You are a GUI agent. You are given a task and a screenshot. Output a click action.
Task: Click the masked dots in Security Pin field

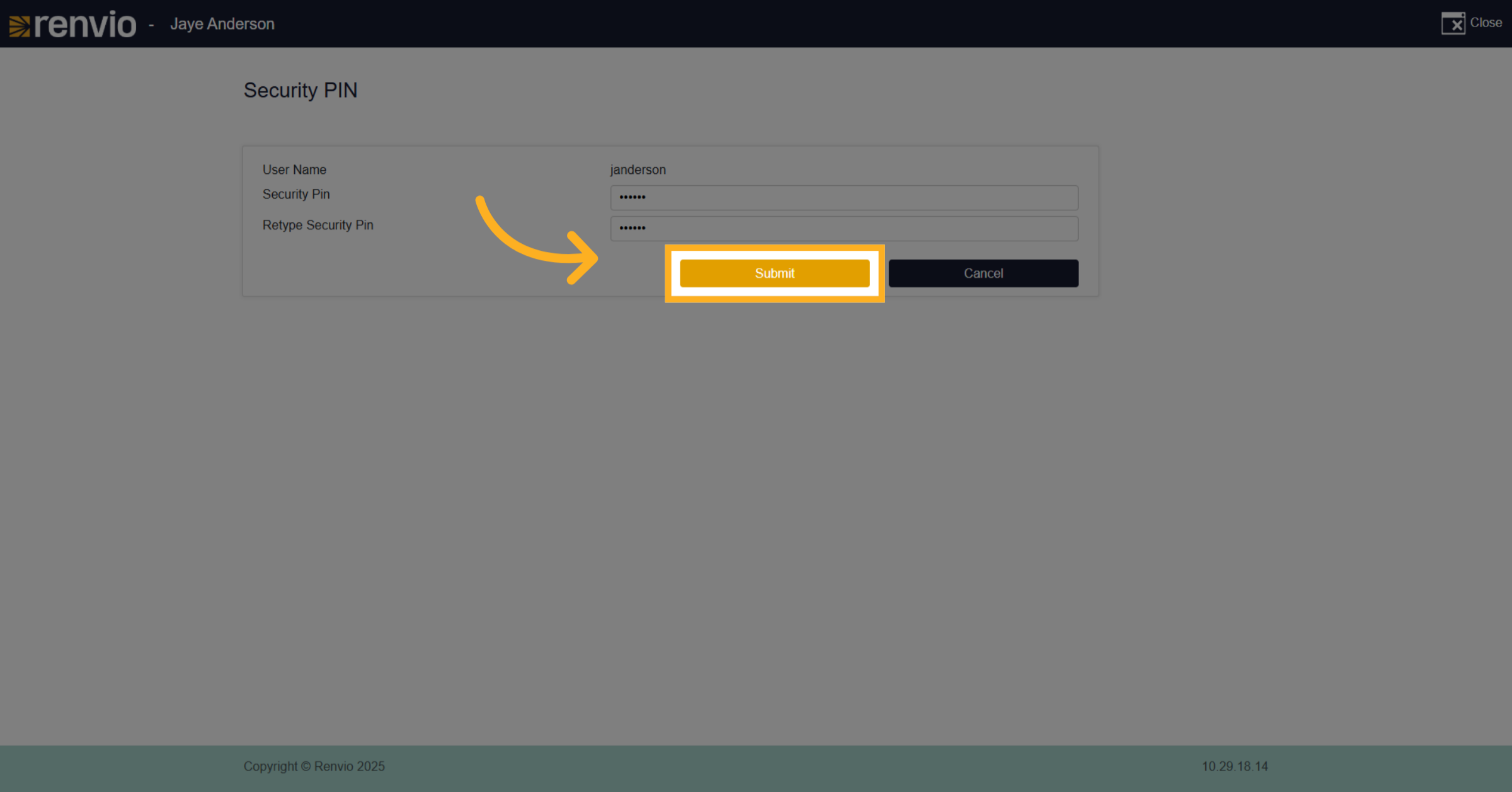click(632, 197)
